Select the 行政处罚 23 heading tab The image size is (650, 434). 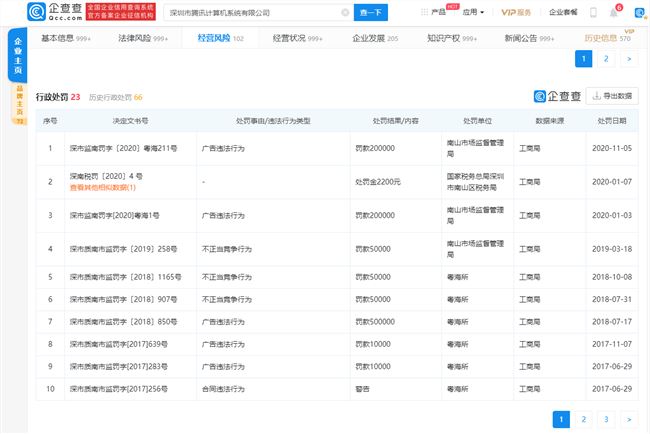[x=58, y=97]
